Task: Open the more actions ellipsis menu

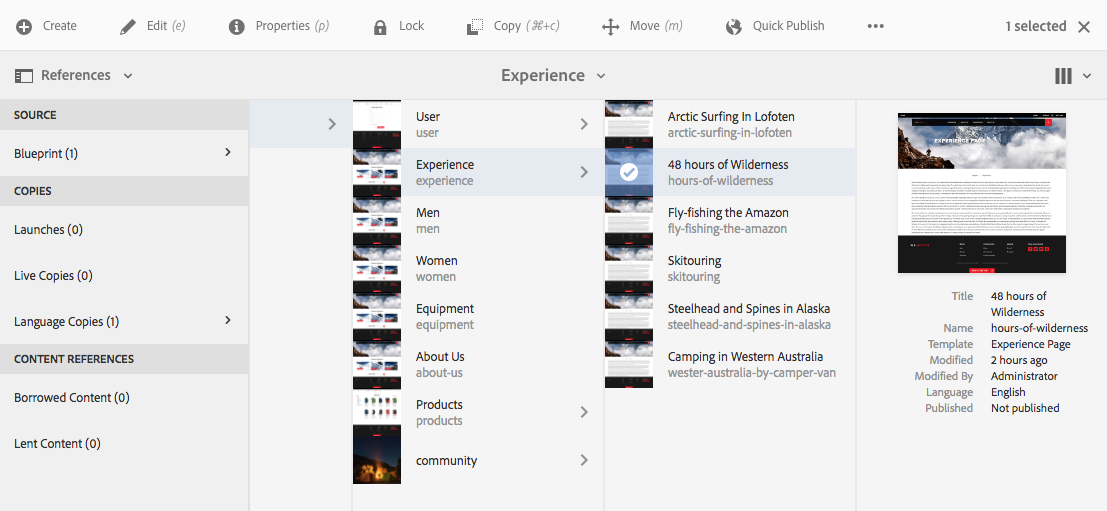Action: tap(876, 27)
